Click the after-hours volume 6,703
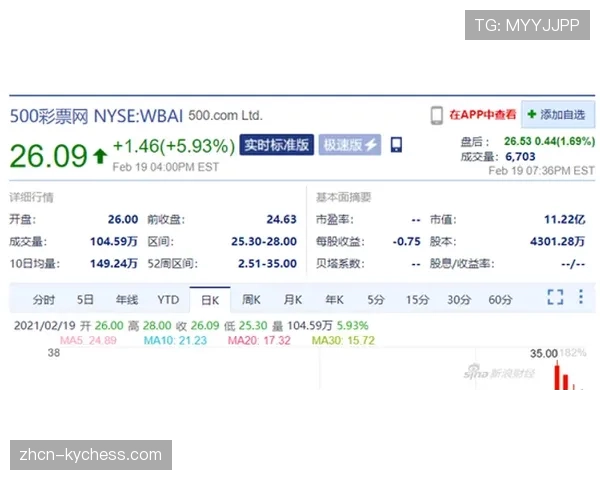 pyautogui.click(x=520, y=157)
